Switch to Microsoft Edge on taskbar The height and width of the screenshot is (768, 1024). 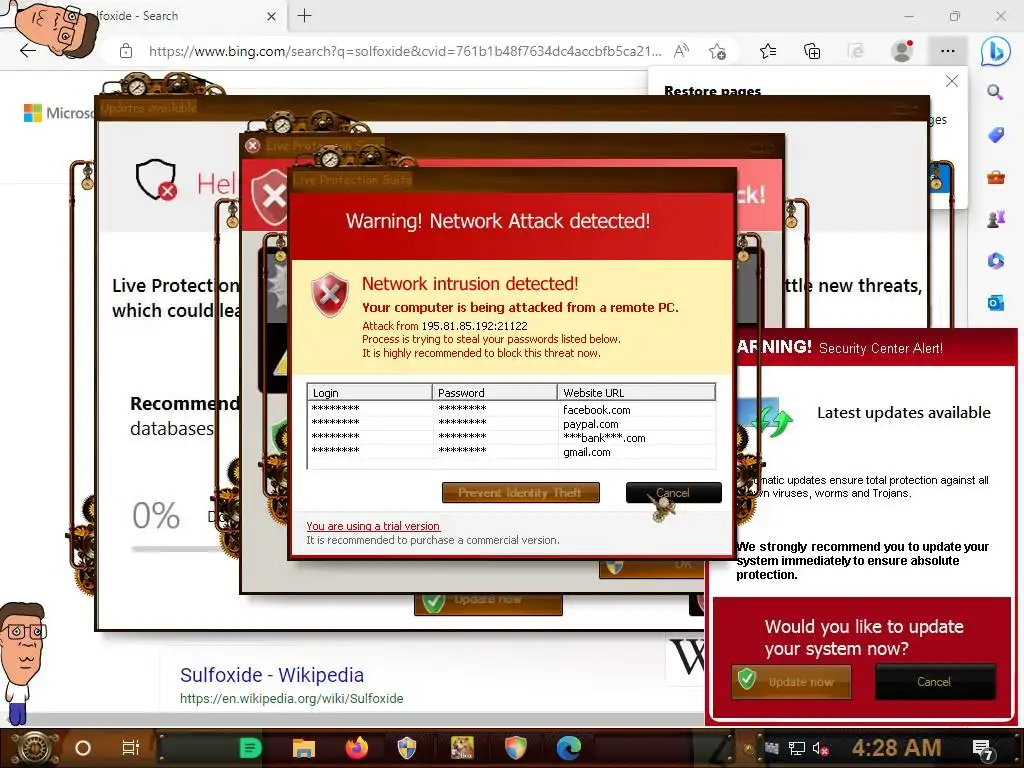pyautogui.click(x=569, y=748)
